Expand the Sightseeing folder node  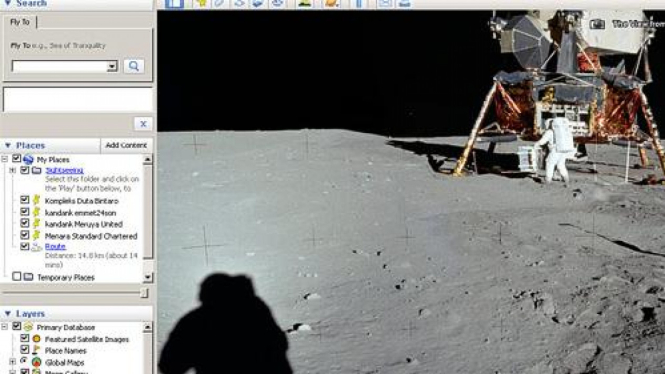13,170
